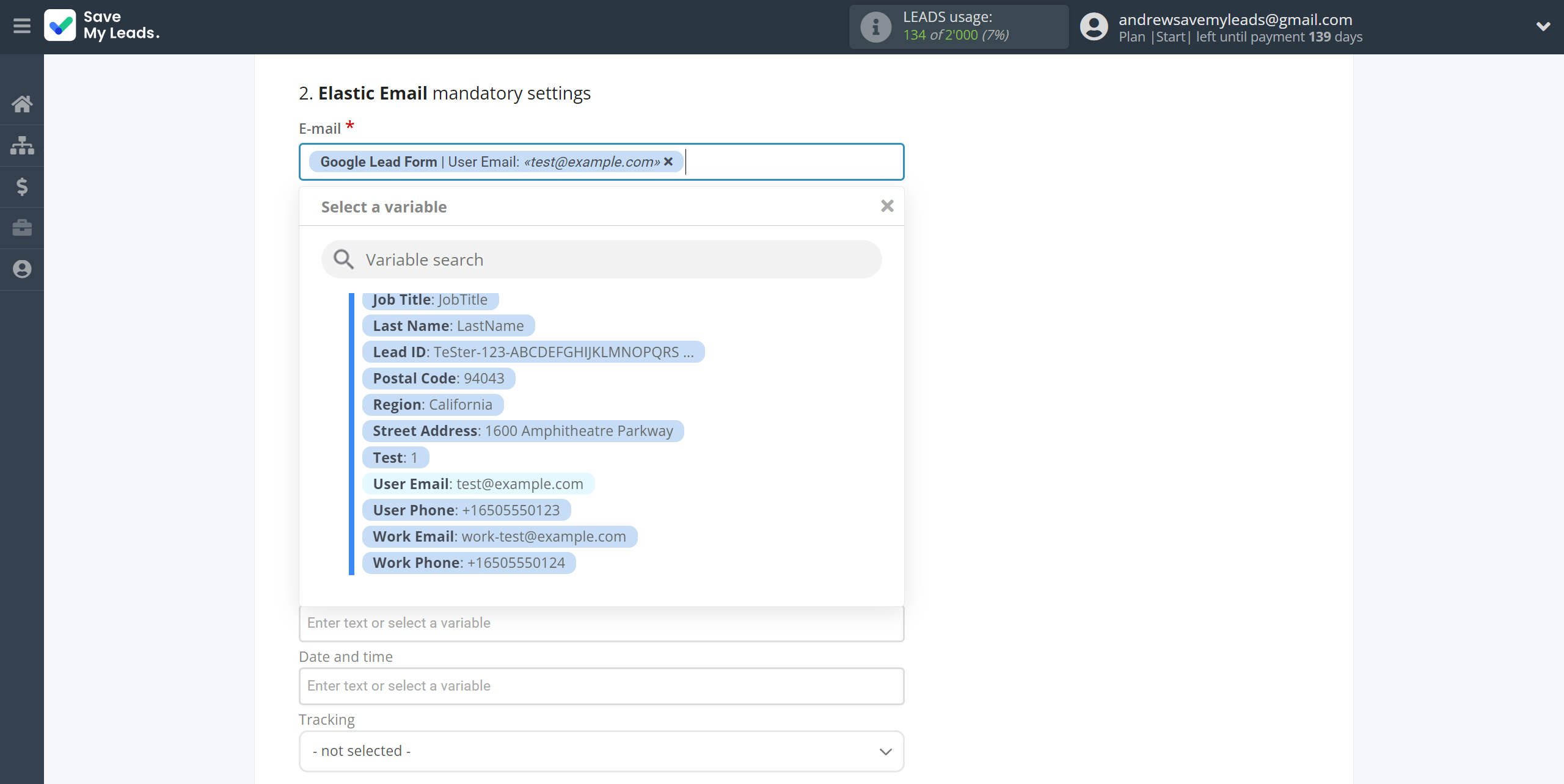Select Work Email variable

pos(500,537)
